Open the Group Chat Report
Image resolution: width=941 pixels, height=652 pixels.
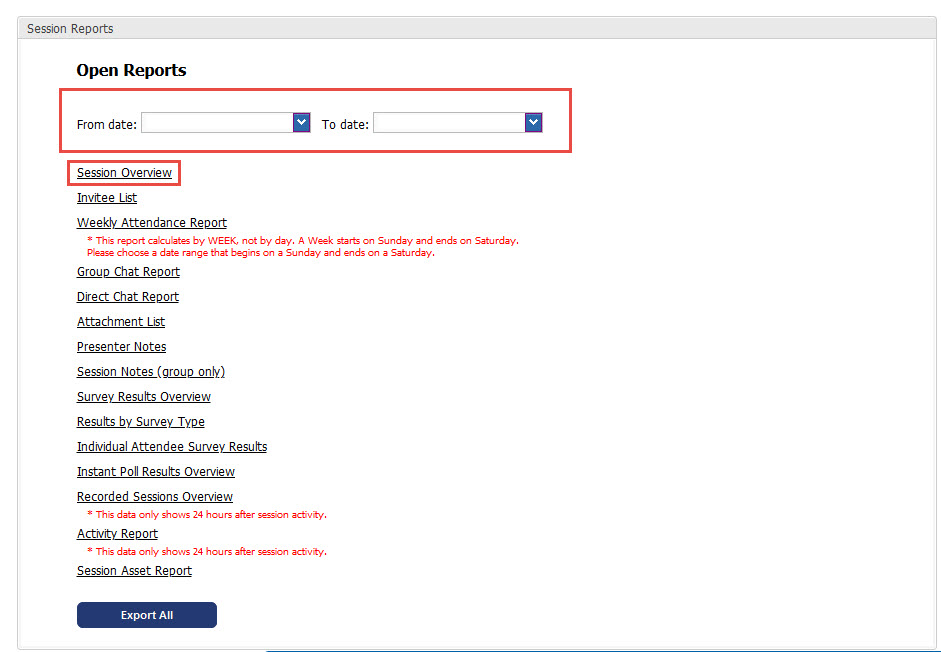[x=128, y=272]
